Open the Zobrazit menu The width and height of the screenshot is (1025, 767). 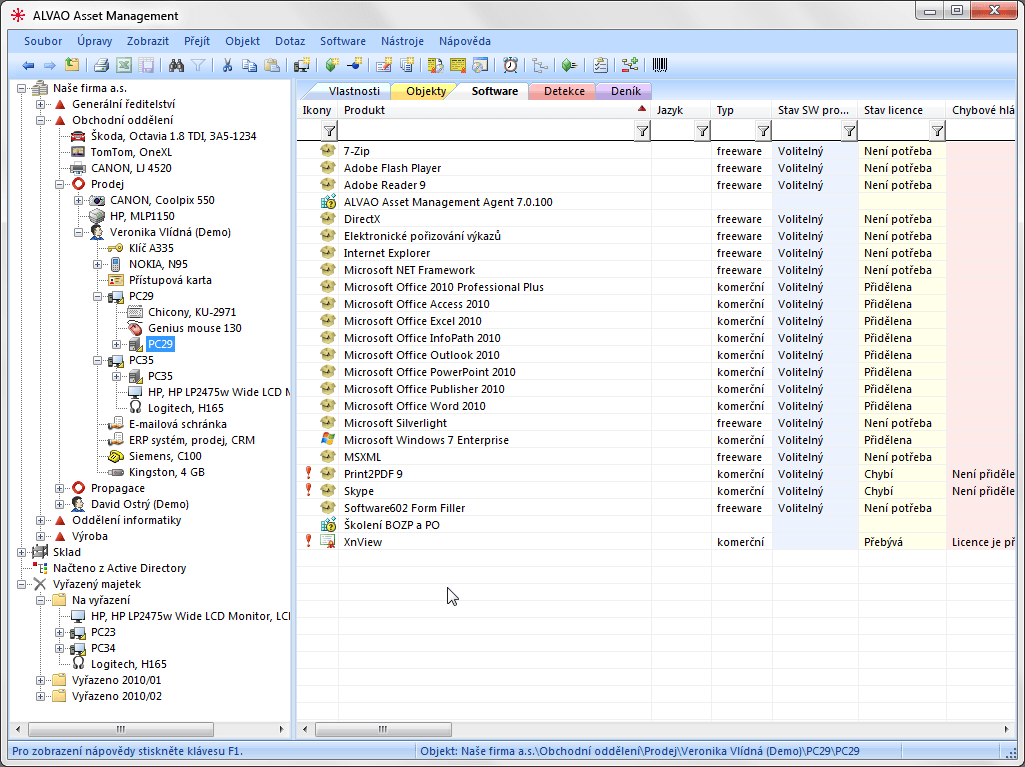(148, 41)
